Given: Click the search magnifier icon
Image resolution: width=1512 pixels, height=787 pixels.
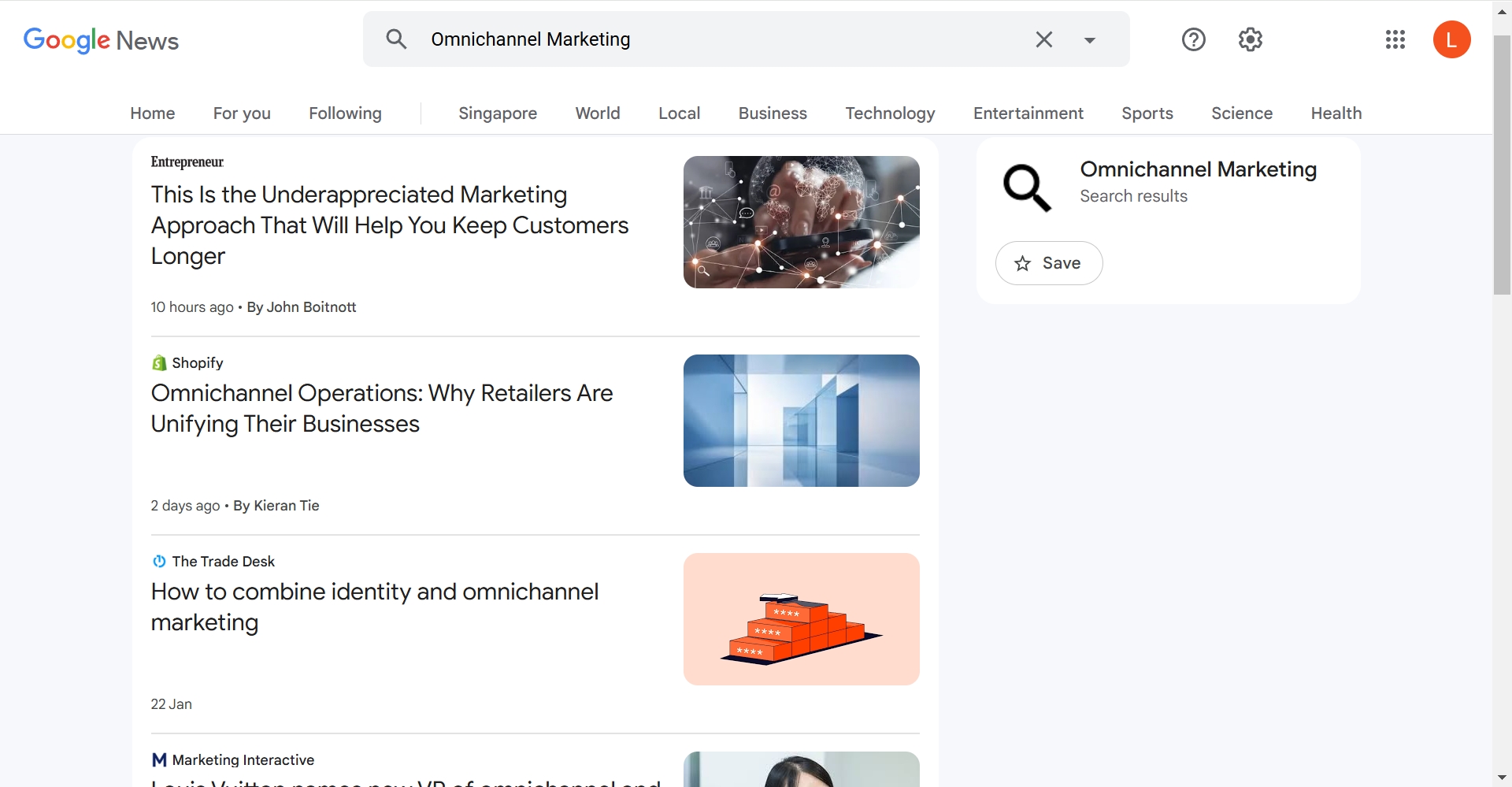Looking at the screenshot, I should click(x=396, y=39).
